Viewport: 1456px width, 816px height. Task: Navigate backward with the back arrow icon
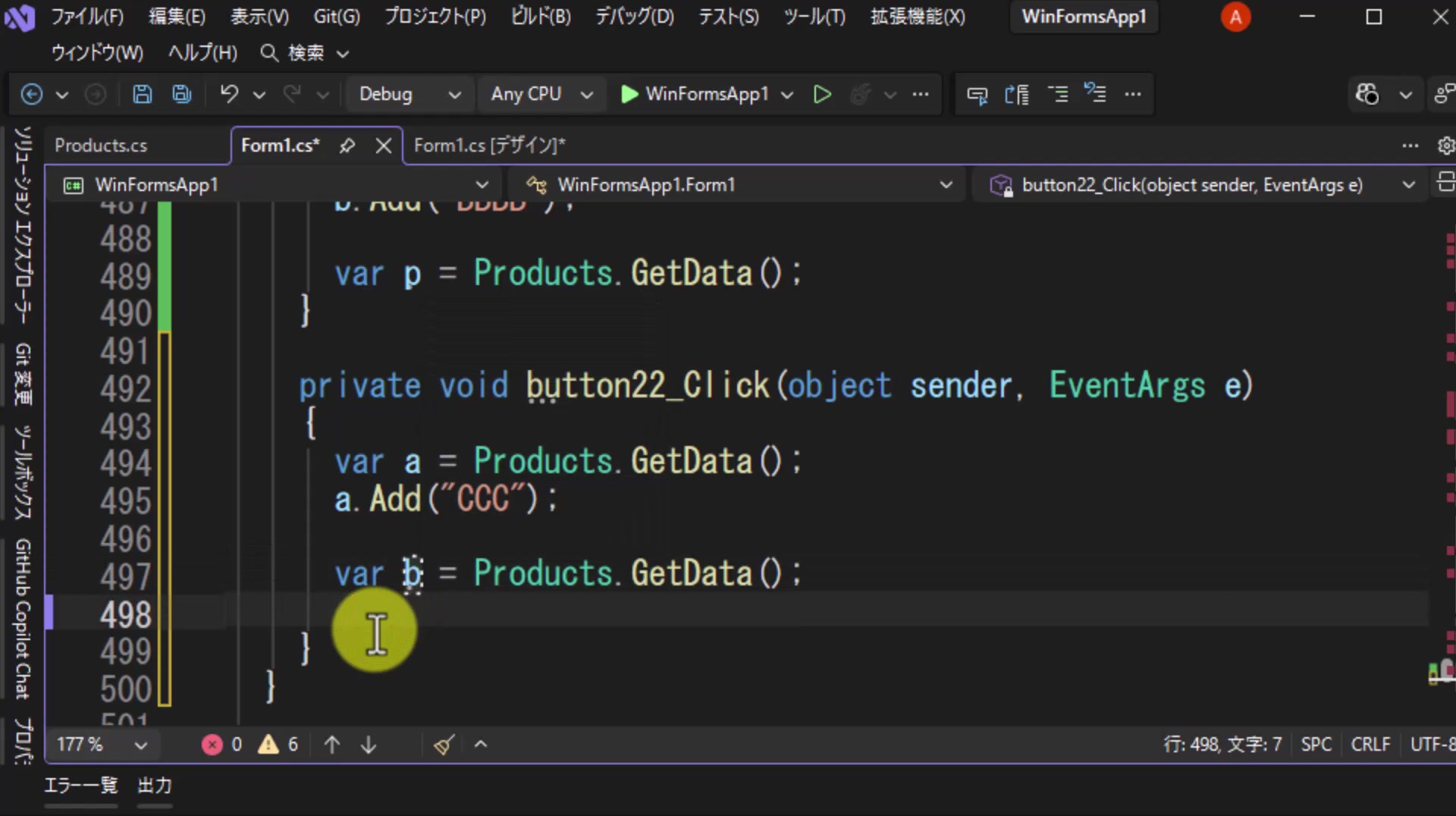(x=31, y=94)
